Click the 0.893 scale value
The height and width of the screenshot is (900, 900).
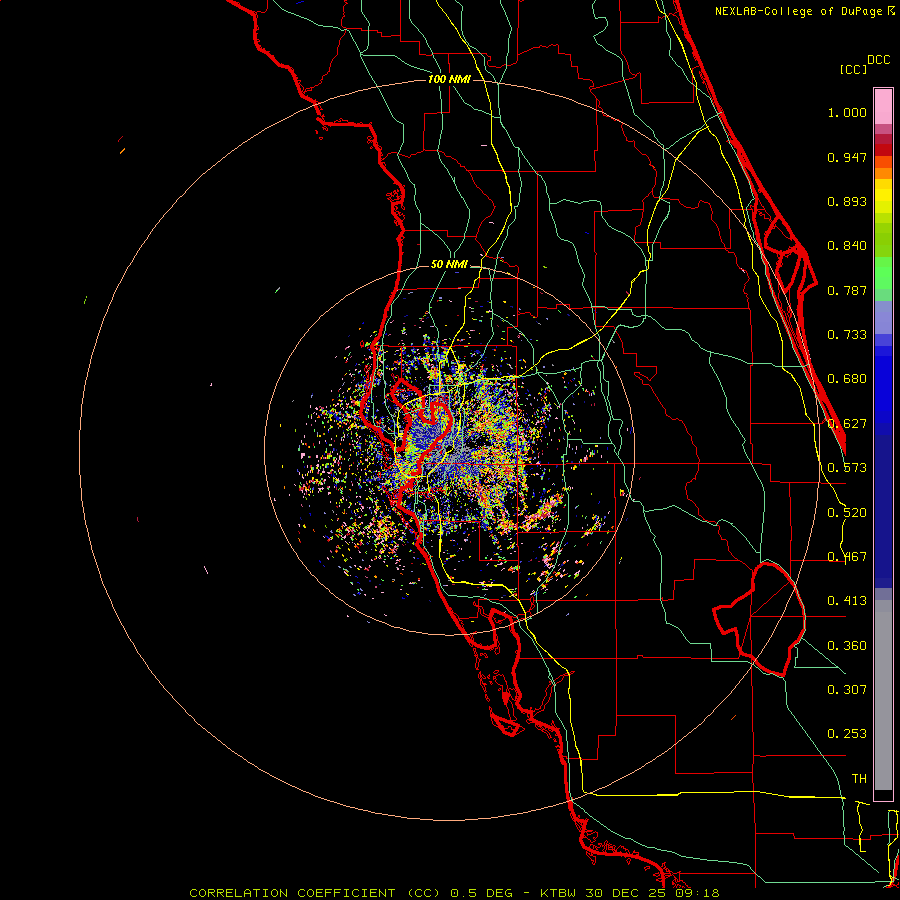[847, 201]
